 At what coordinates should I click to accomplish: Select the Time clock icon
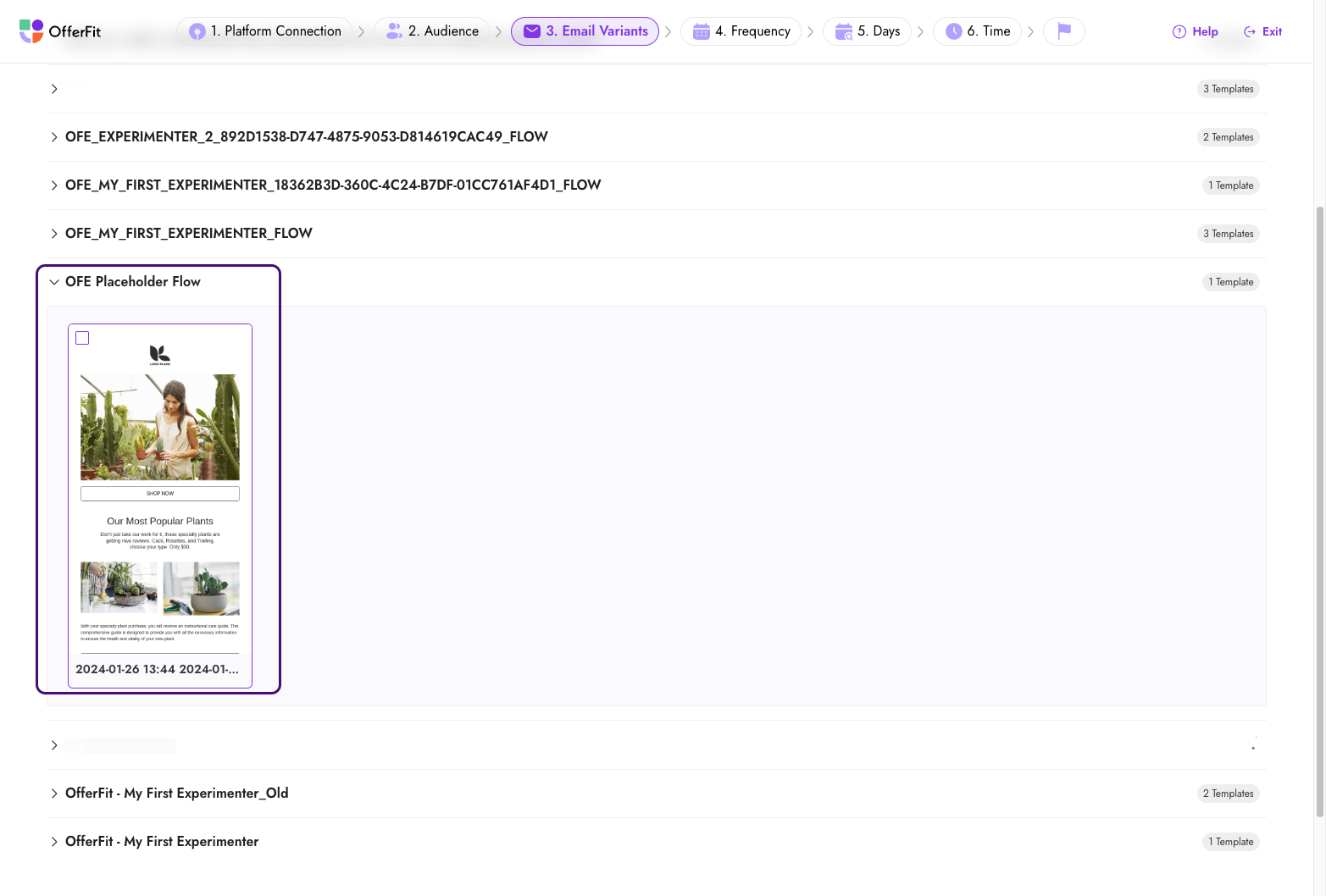[952, 30]
